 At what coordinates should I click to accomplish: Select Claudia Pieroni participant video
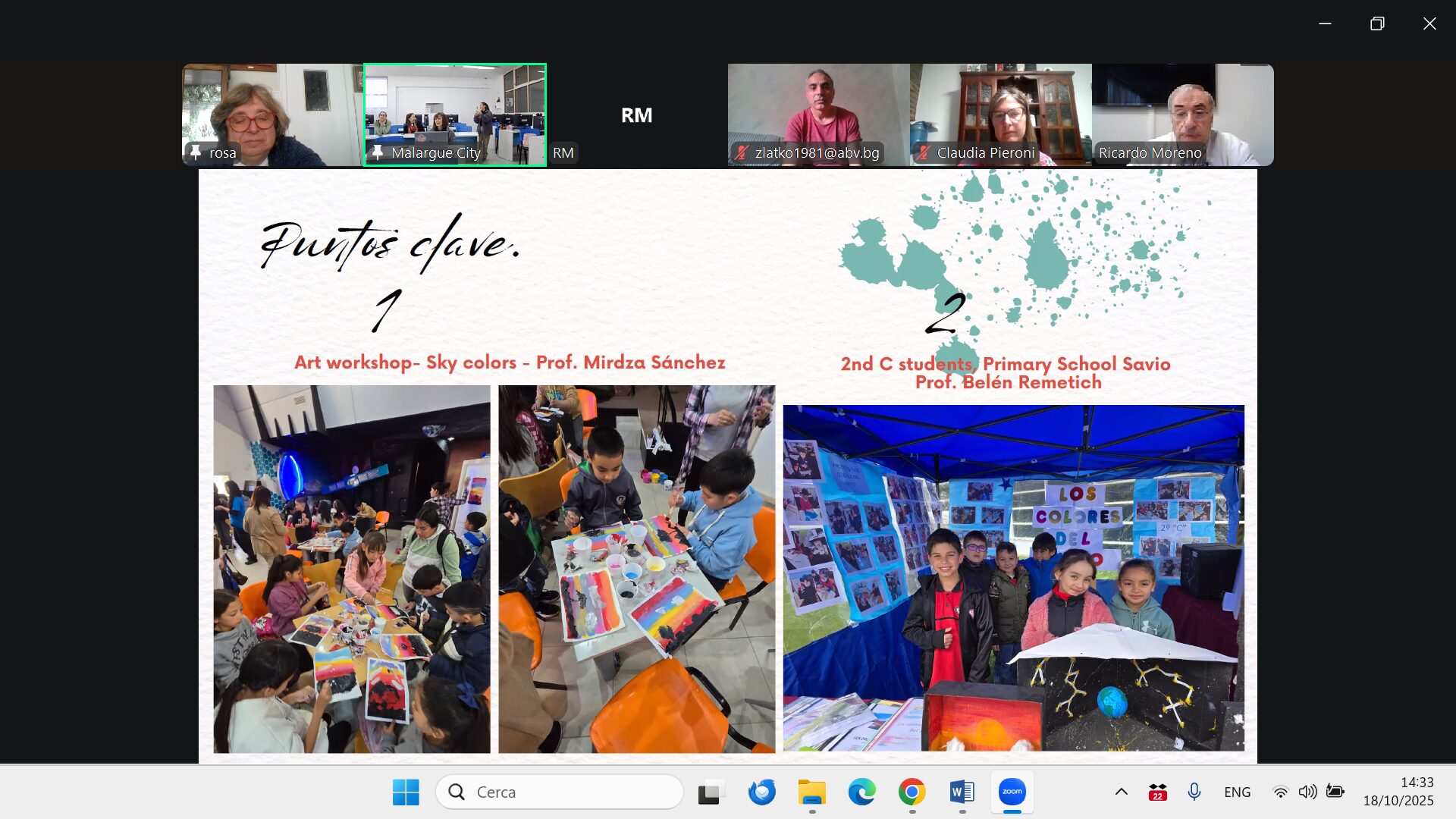tap(1000, 114)
